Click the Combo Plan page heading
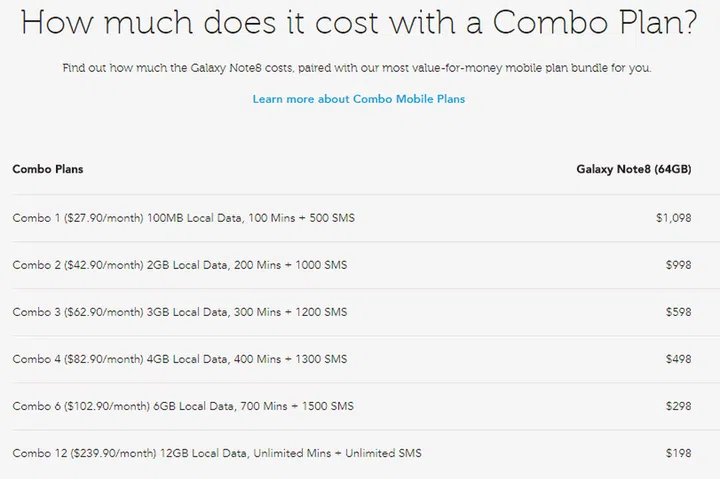720x479 pixels. click(x=359, y=24)
